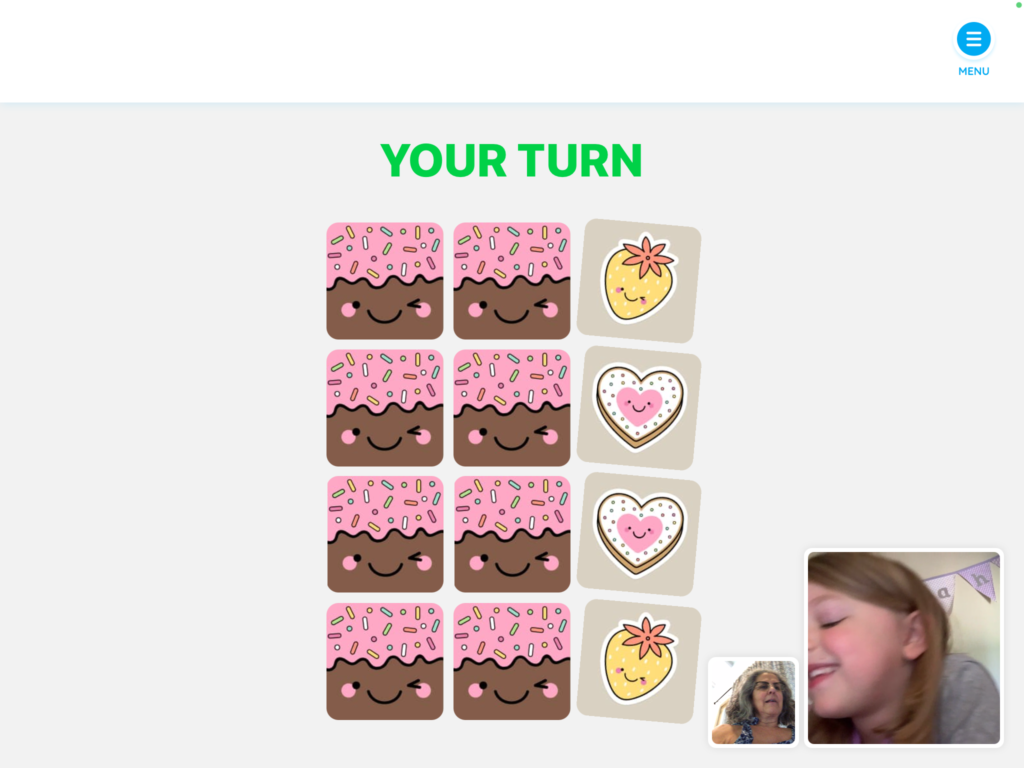The image size is (1024, 768).
Task: Flip the face-down card in row three, column two
Action: click(x=511, y=534)
